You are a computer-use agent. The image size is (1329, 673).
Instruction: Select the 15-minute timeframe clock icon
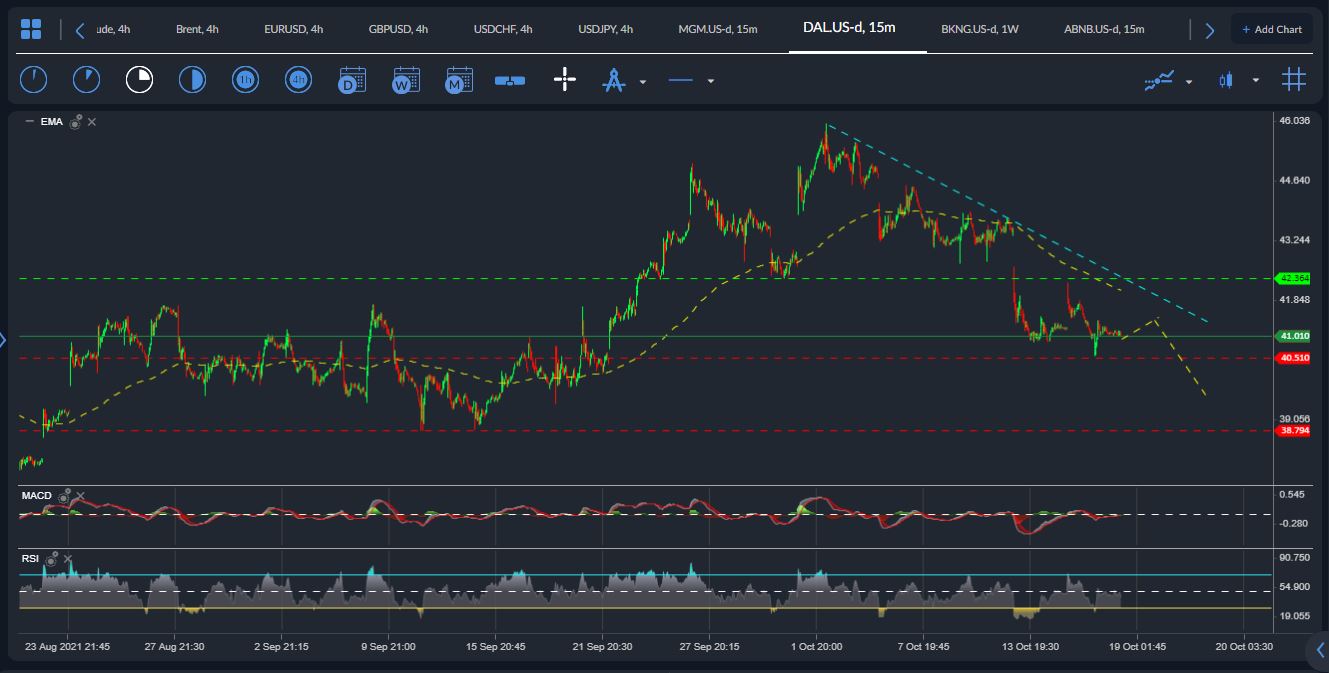[x=139, y=79]
